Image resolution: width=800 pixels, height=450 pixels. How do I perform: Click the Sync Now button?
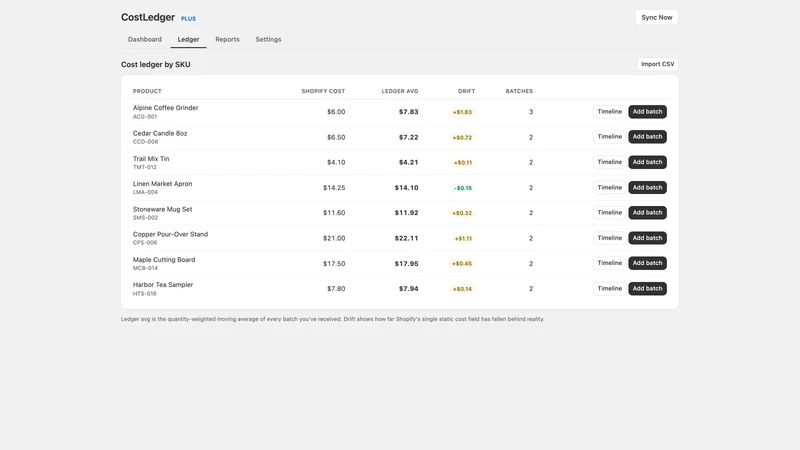(x=657, y=17)
